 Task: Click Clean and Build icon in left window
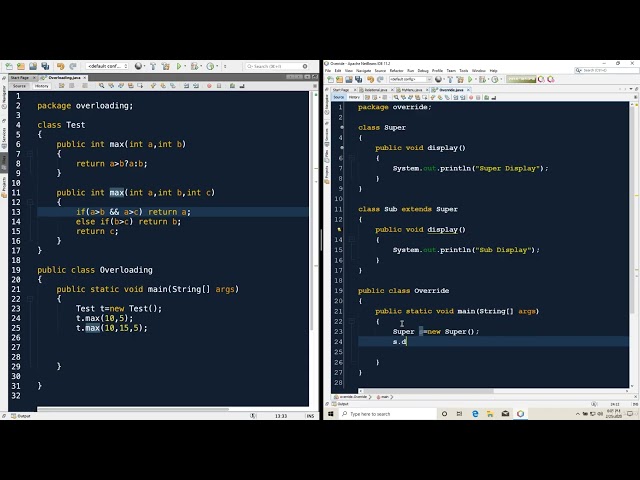pos(165,66)
